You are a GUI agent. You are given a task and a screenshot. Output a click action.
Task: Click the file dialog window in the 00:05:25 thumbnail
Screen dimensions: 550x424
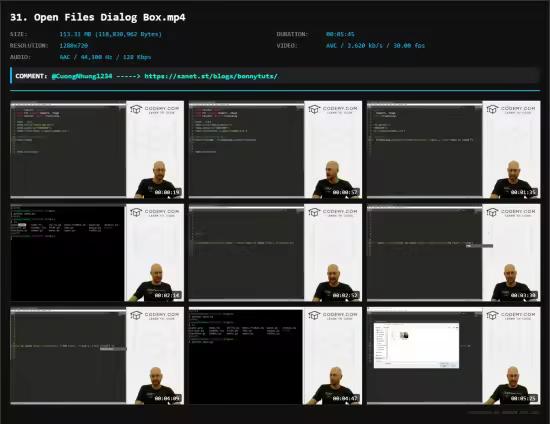pyautogui.click(x=416, y=345)
